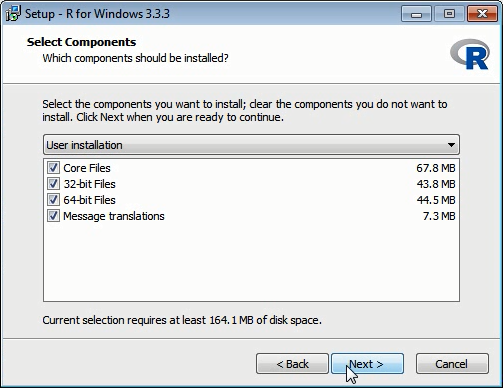The image size is (503, 388).
Task: Go back to previous setup page
Action: tap(292, 364)
